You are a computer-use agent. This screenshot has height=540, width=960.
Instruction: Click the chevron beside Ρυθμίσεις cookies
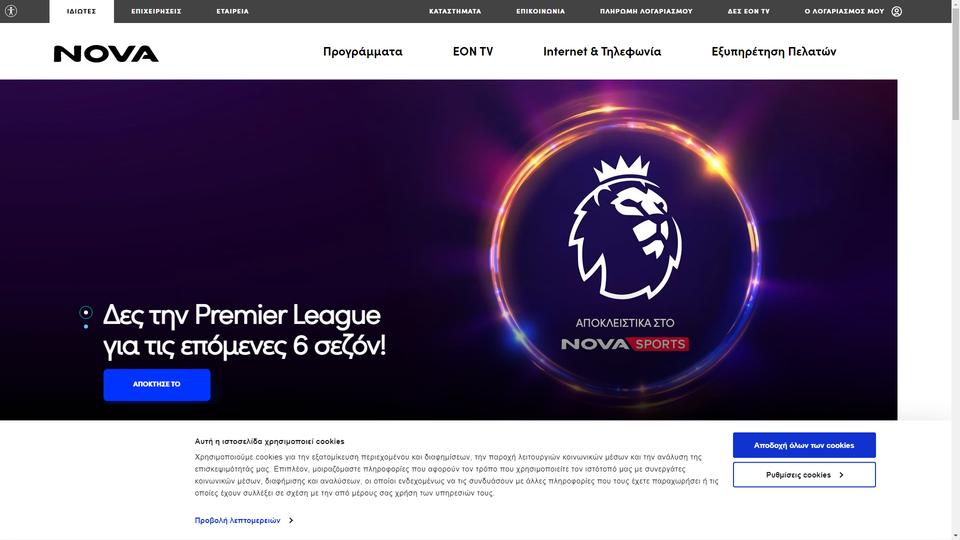tap(841, 475)
